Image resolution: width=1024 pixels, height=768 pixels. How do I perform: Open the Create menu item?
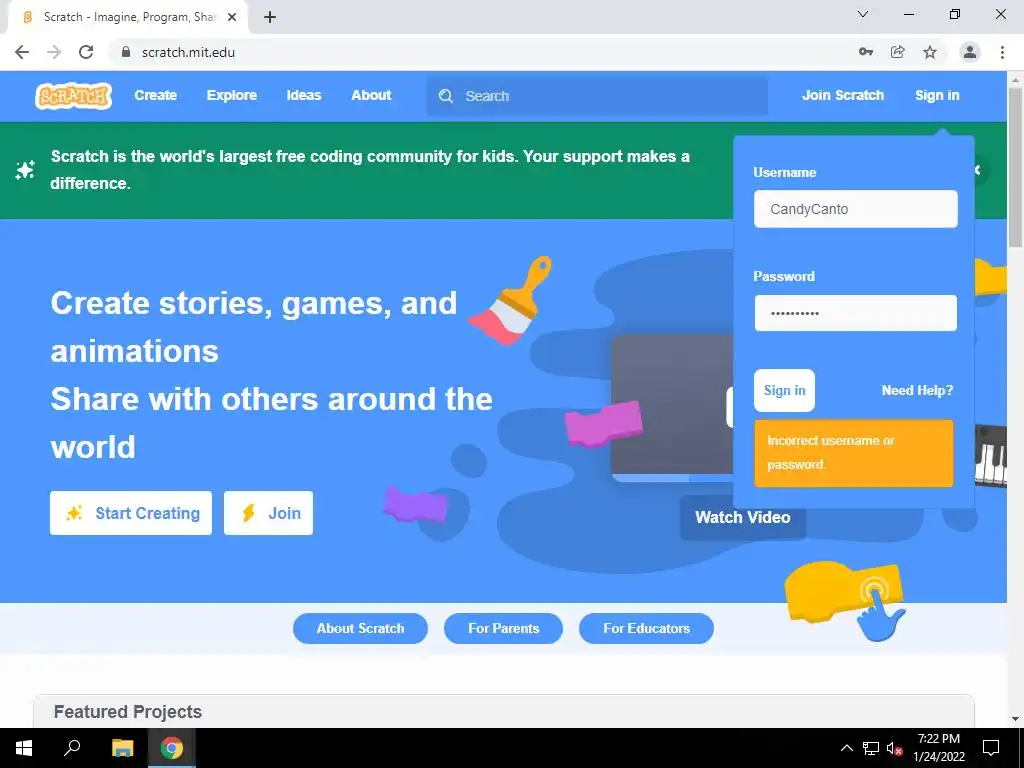tap(155, 95)
